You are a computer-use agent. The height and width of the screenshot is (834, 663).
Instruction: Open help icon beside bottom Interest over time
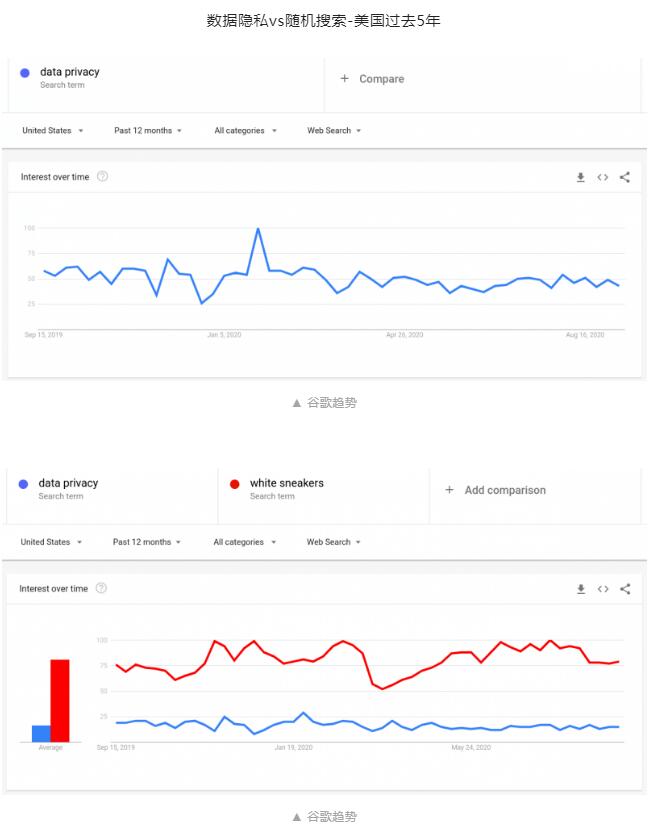(x=101, y=588)
